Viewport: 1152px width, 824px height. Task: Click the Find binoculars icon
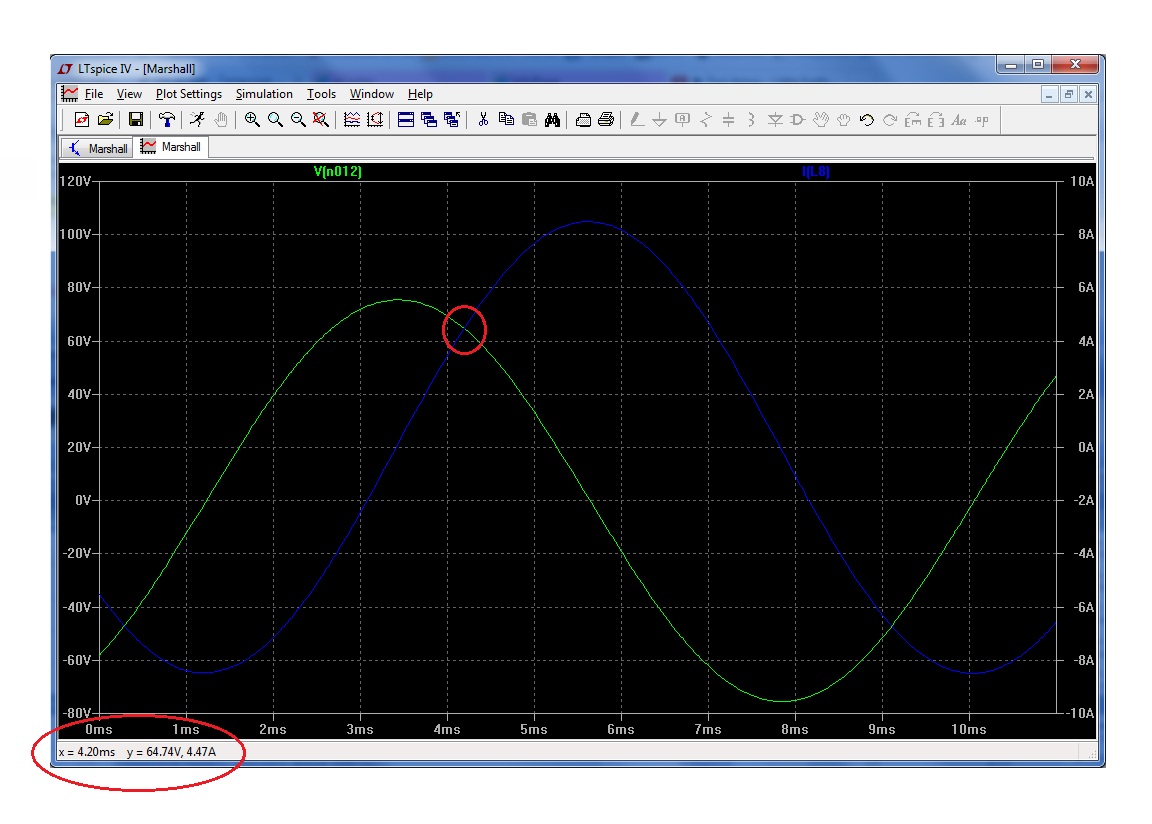(552, 120)
